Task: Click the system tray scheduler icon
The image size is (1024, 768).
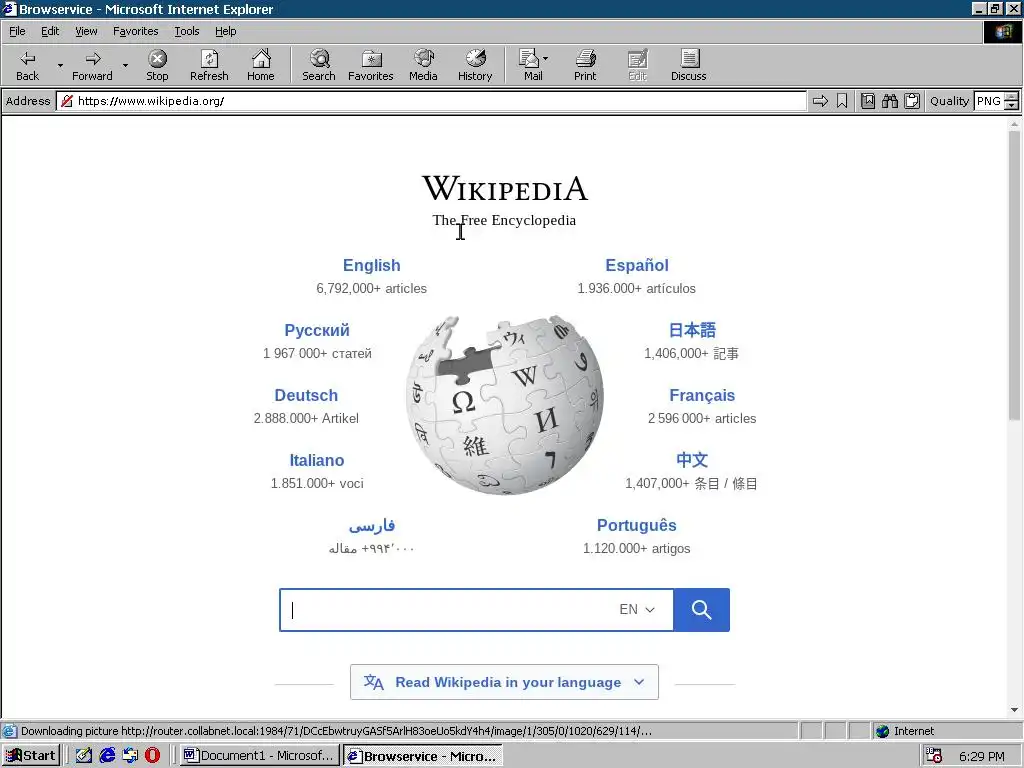Action: pos(935,756)
